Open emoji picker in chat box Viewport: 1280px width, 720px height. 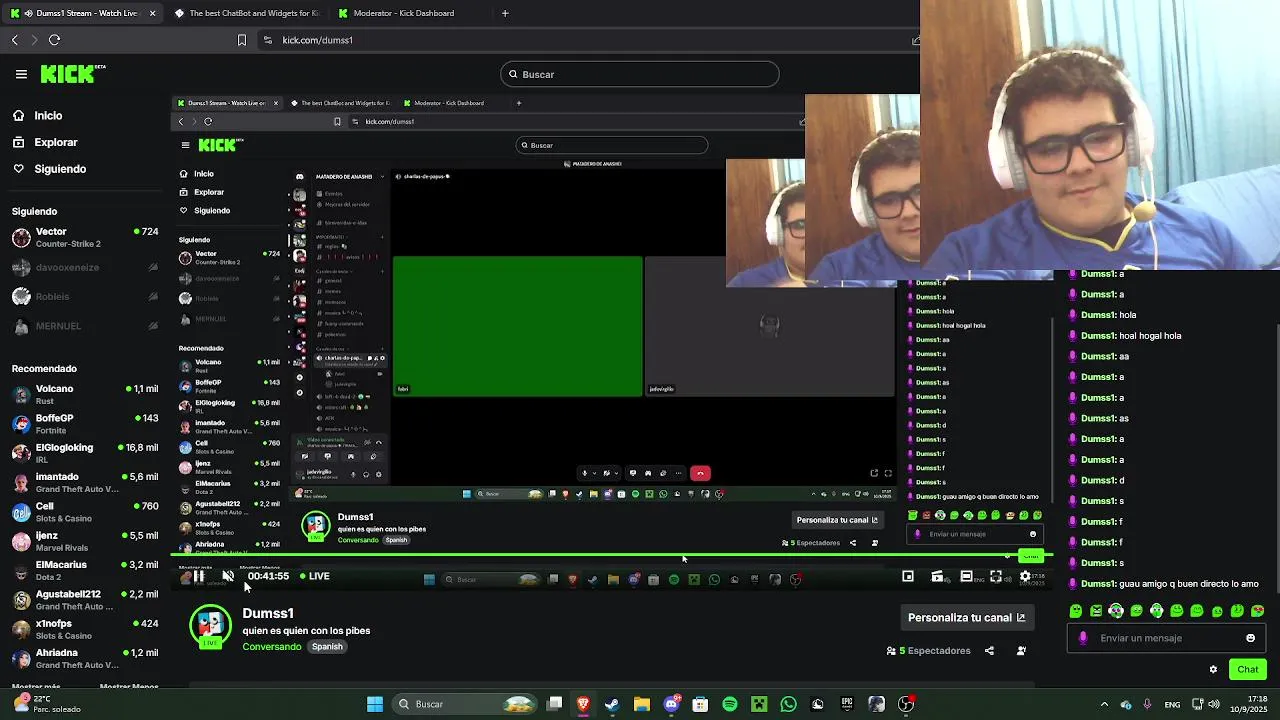pyautogui.click(x=1250, y=638)
